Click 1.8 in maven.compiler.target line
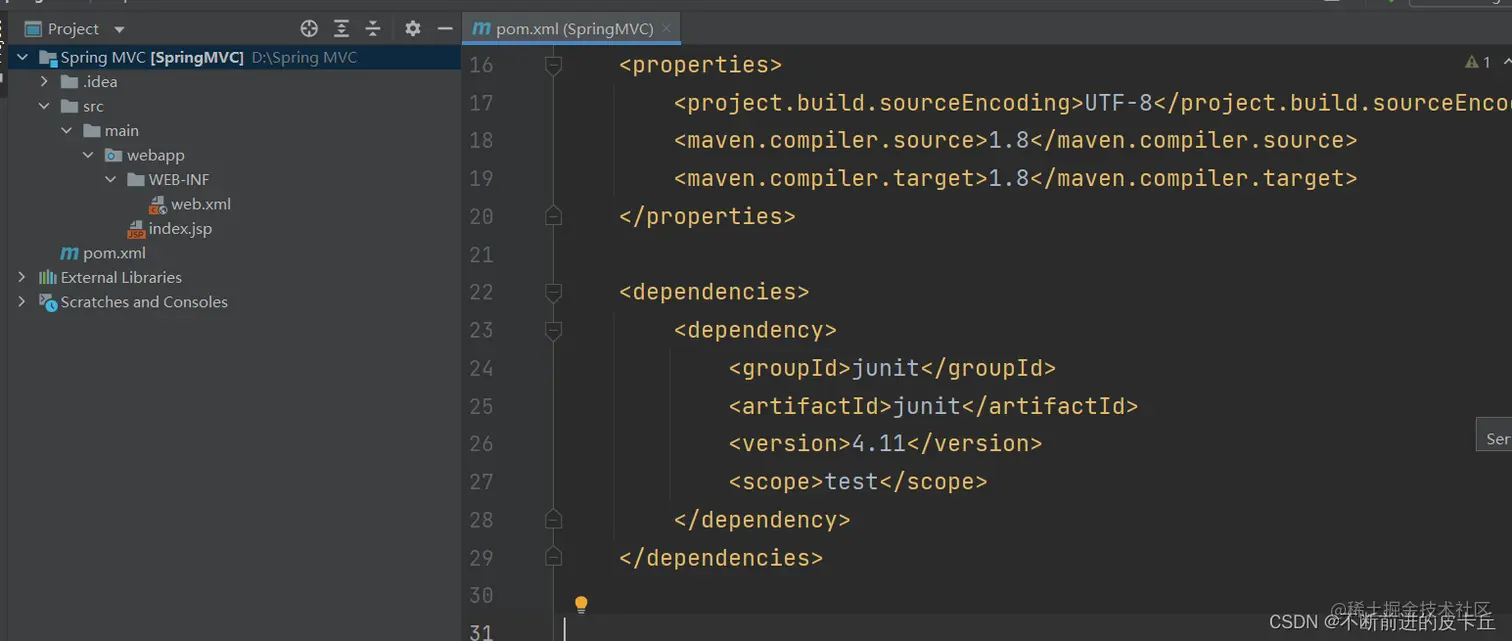This screenshot has height=641, width=1512. tap(1009, 178)
